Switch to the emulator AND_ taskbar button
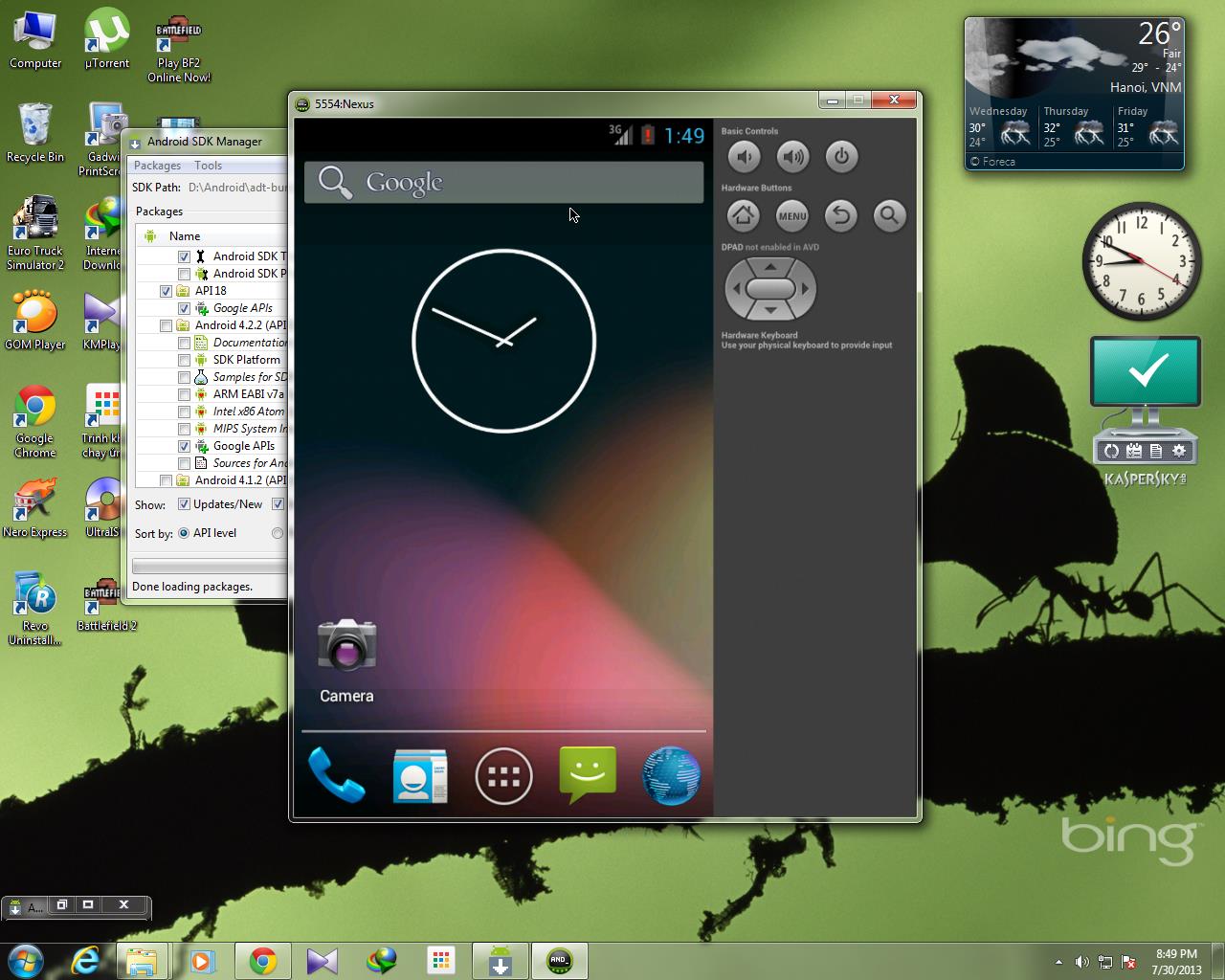The image size is (1225, 980). point(560,960)
